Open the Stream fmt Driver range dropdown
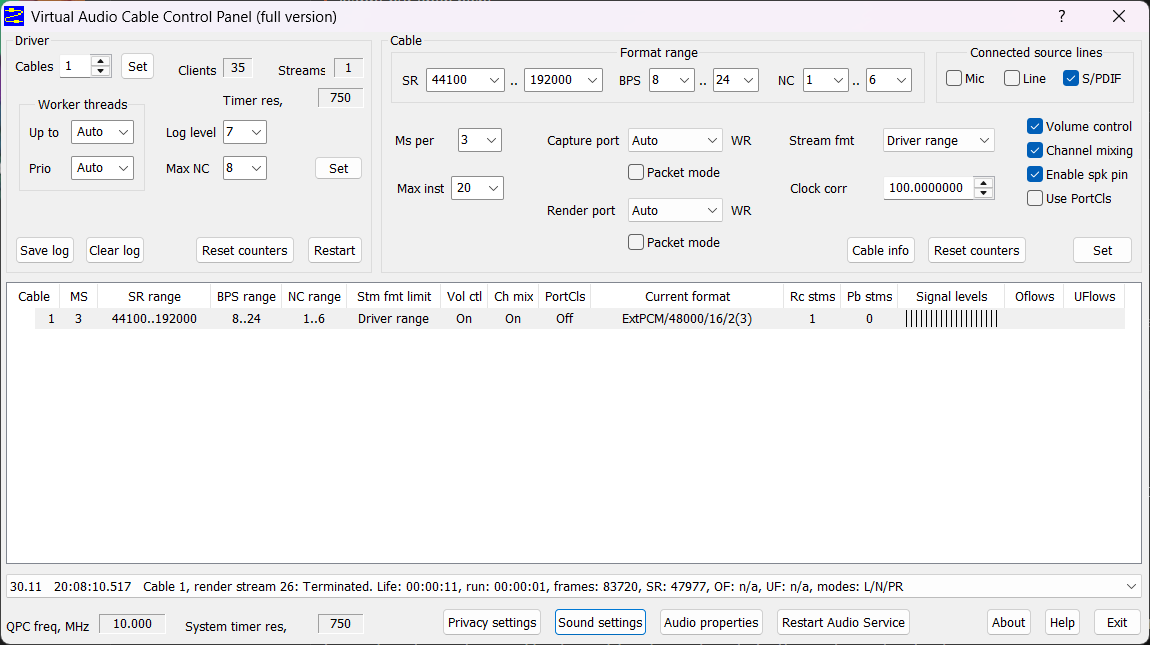1150x645 pixels. pyautogui.click(x=938, y=140)
